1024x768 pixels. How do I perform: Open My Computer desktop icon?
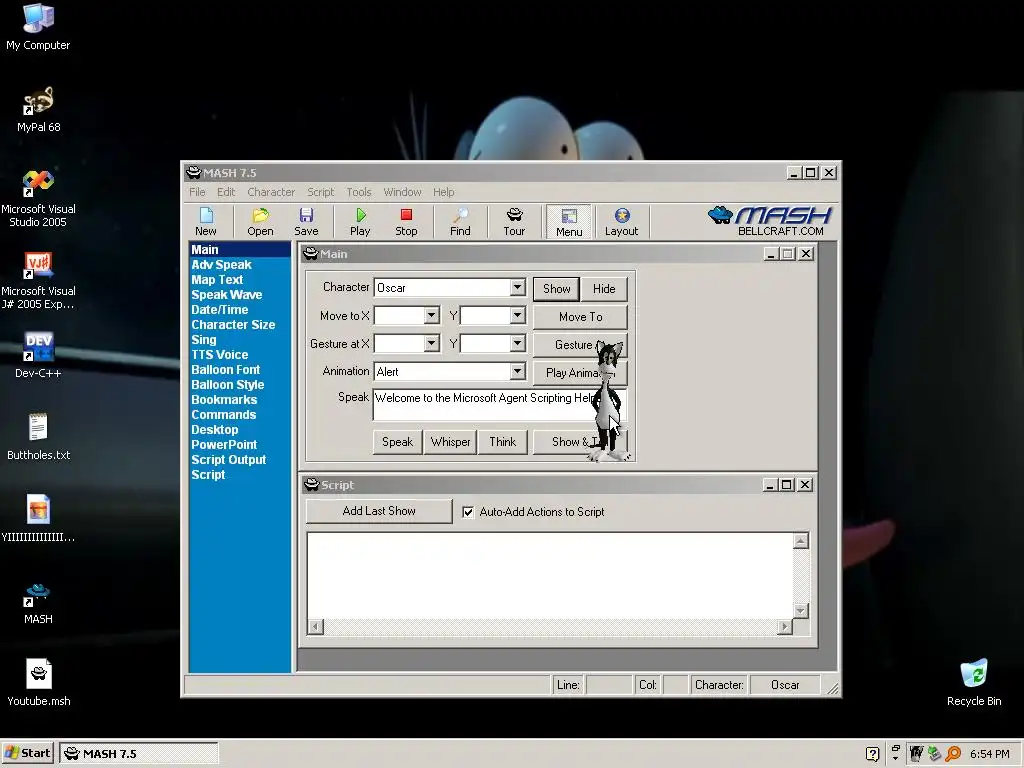(38, 27)
